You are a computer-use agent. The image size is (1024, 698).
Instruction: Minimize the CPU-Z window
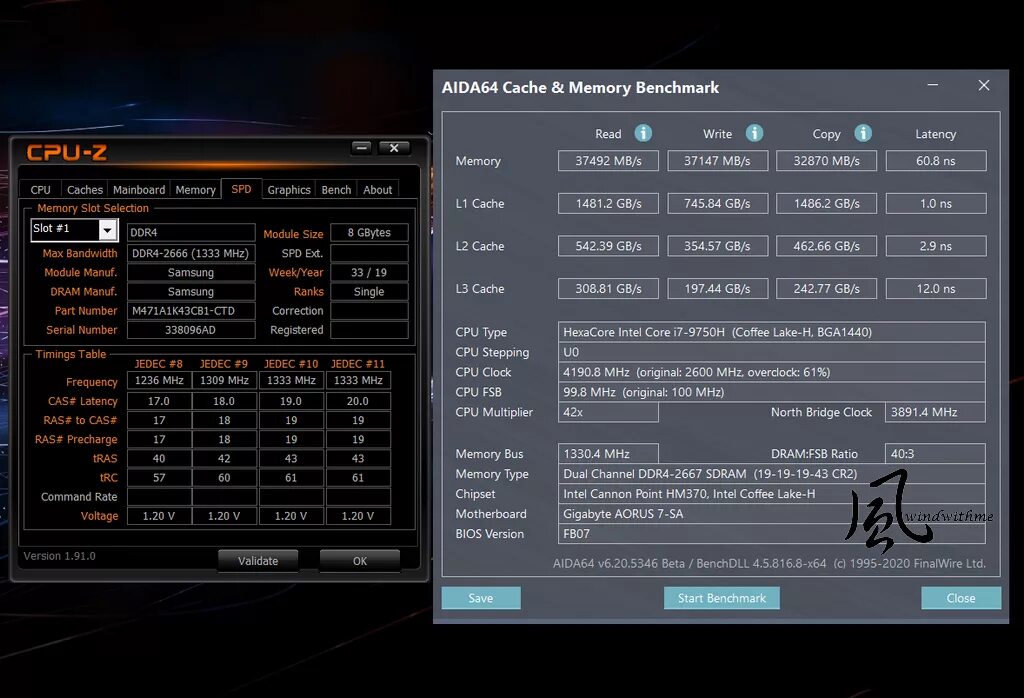tap(361, 148)
